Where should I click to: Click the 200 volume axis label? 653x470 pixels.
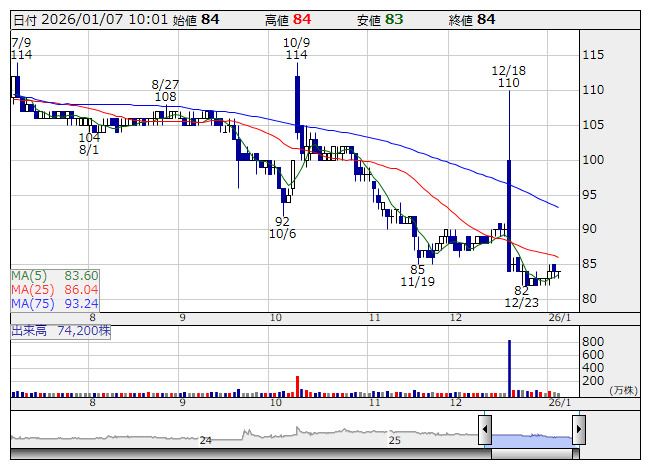[x=593, y=380]
